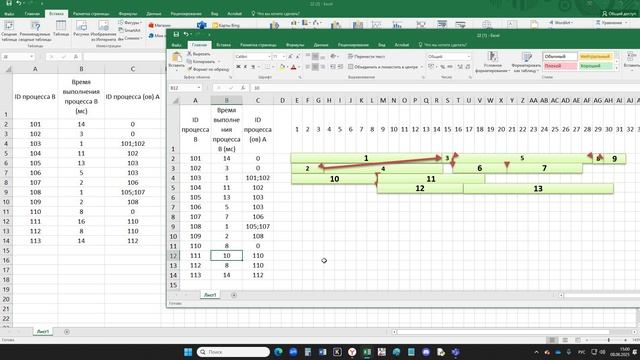Open the File (Файл) tab in front window
This screenshot has height=360, width=640.
[176, 45]
